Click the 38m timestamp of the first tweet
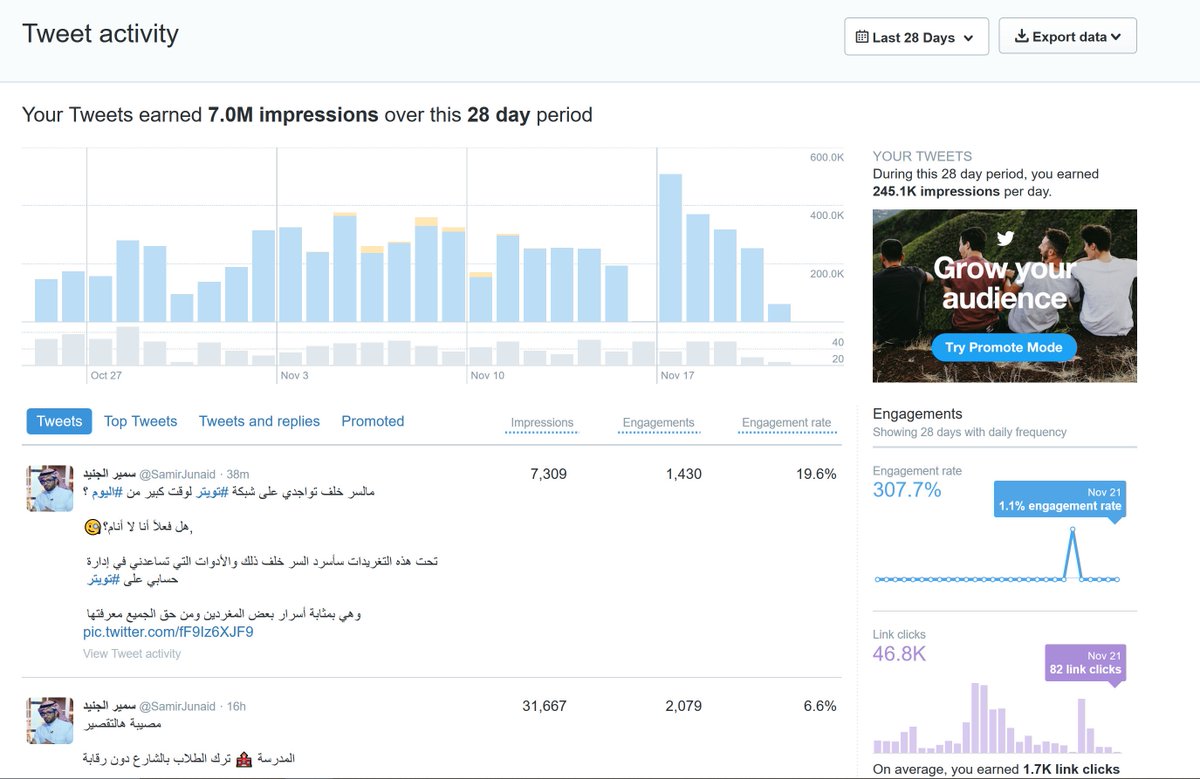Image resolution: width=1200 pixels, height=779 pixels. (x=238, y=474)
